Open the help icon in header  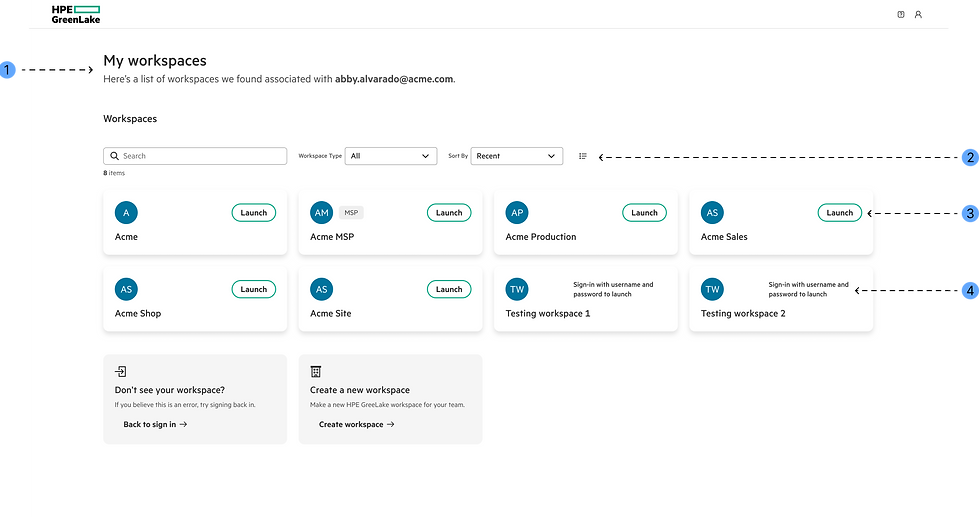point(901,14)
